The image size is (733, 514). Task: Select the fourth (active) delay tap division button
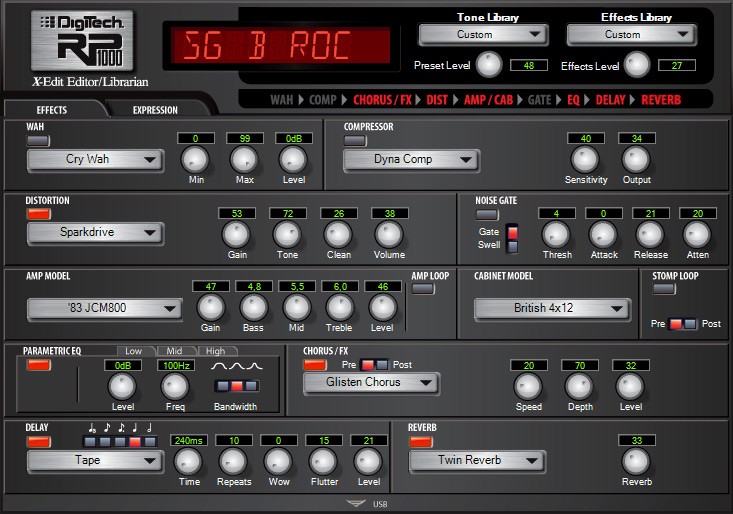[135, 442]
